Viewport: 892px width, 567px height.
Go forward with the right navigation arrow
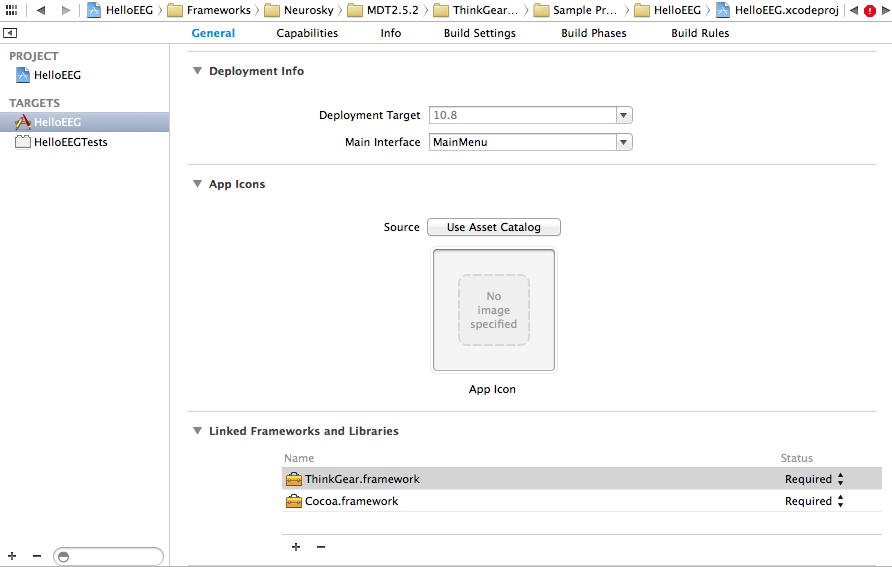pos(66,10)
